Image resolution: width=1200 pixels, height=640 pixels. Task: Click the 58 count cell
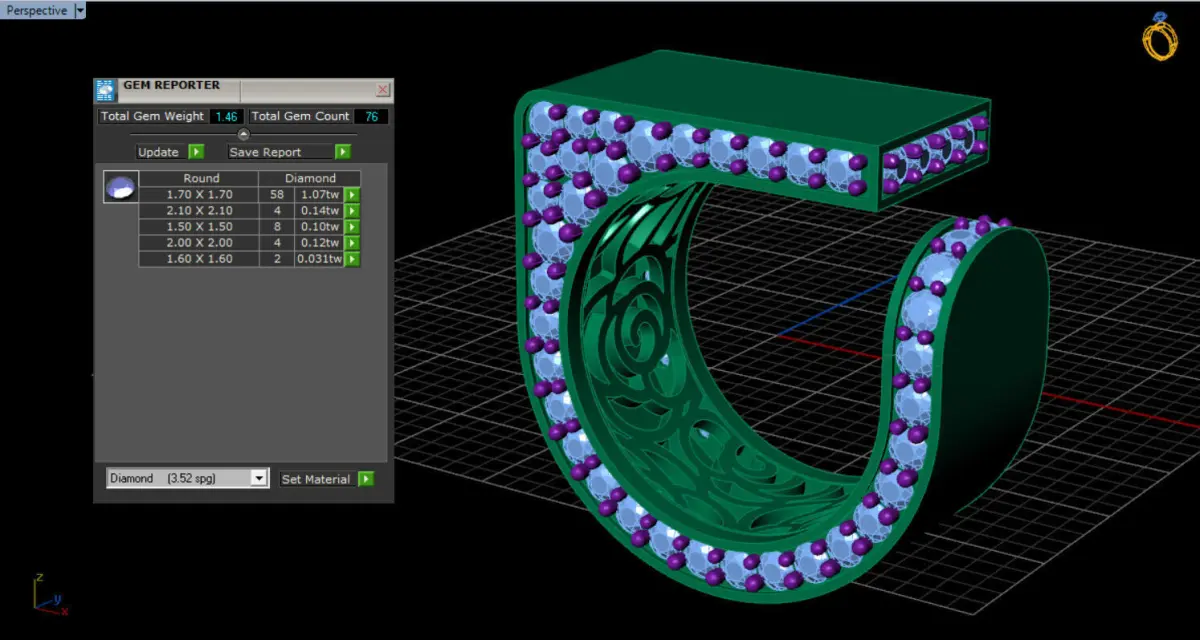(x=276, y=194)
